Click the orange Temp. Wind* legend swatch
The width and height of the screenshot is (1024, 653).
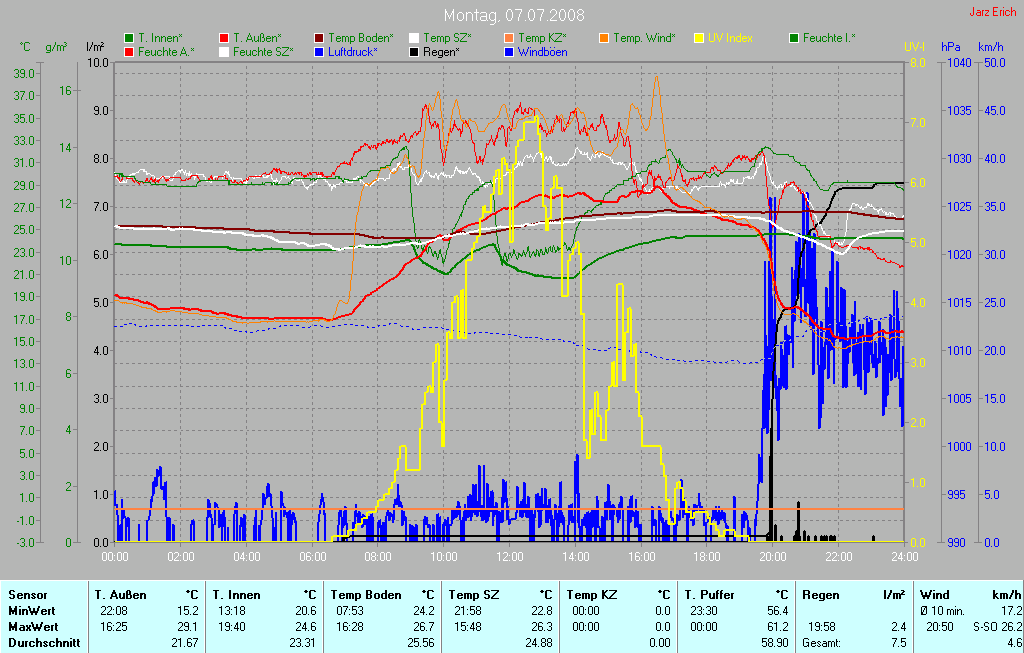click(604, 39)
